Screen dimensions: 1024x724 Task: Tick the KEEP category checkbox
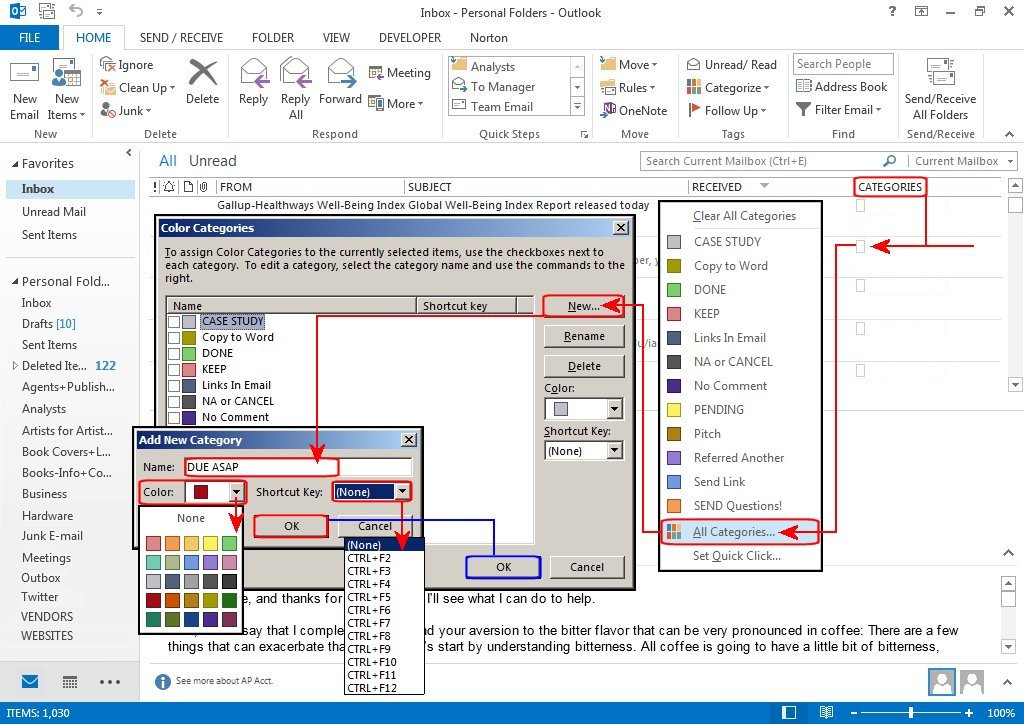pos(174,370)
